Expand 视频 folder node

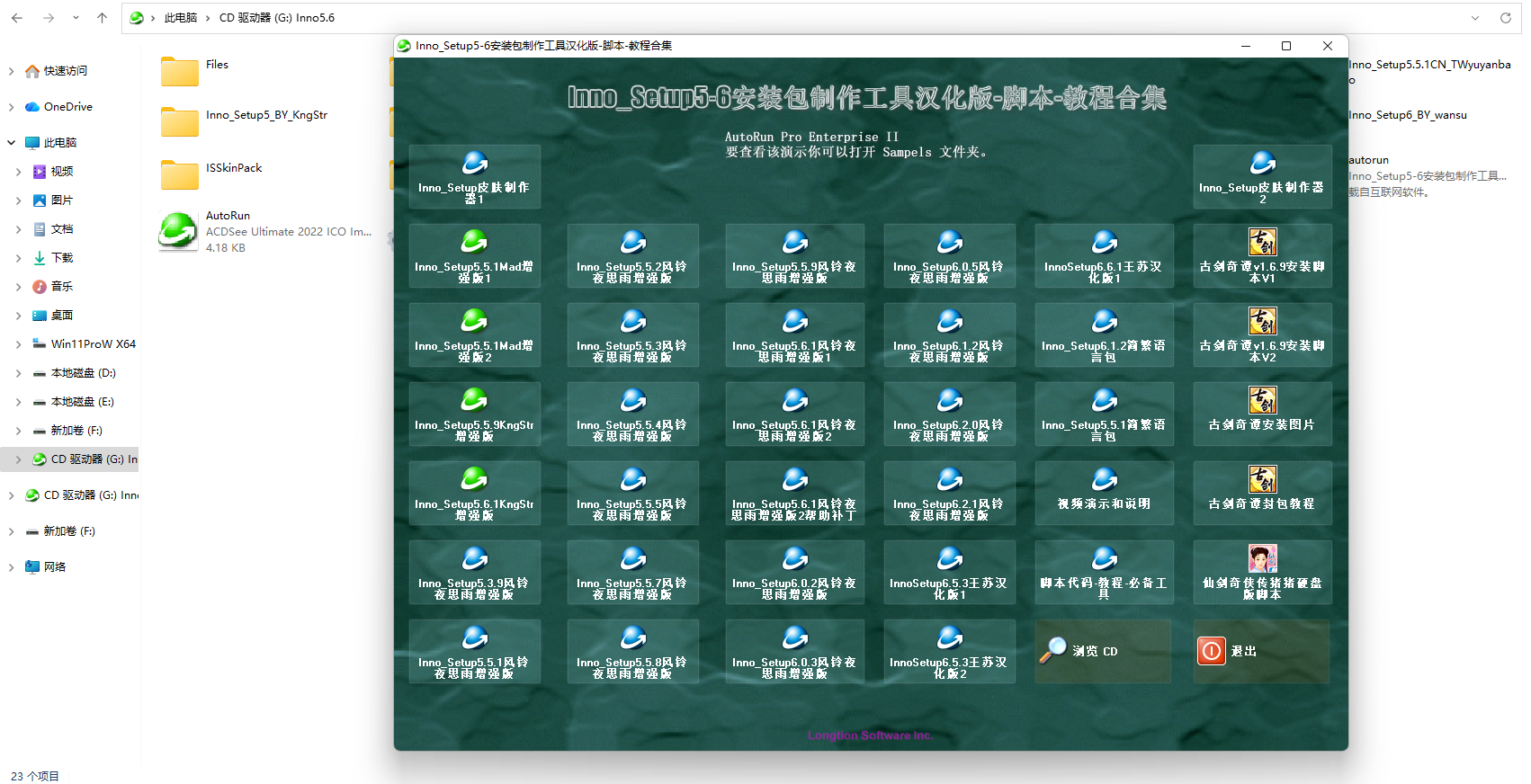pos(18,172)
